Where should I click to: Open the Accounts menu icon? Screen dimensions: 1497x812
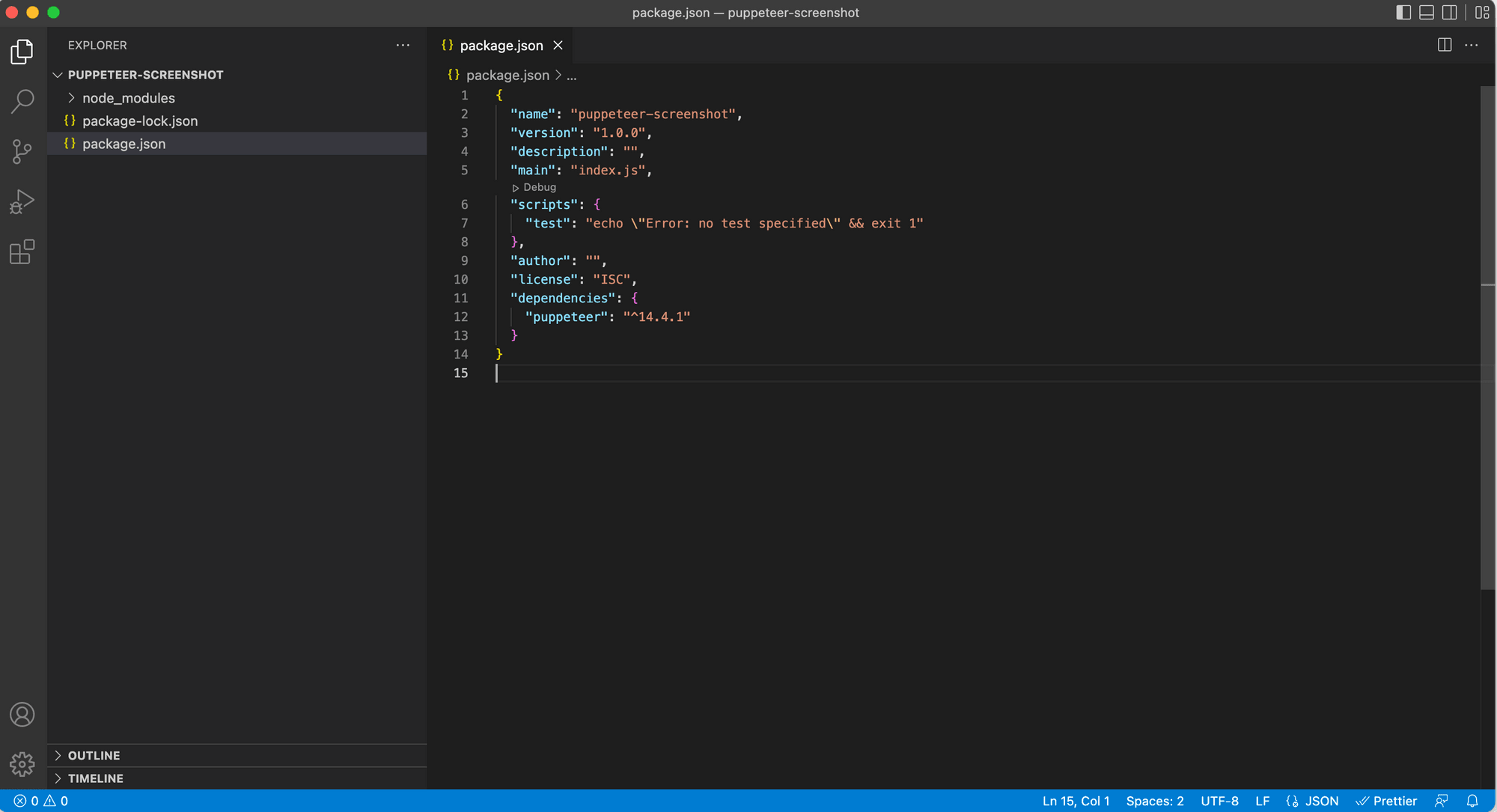22,715
